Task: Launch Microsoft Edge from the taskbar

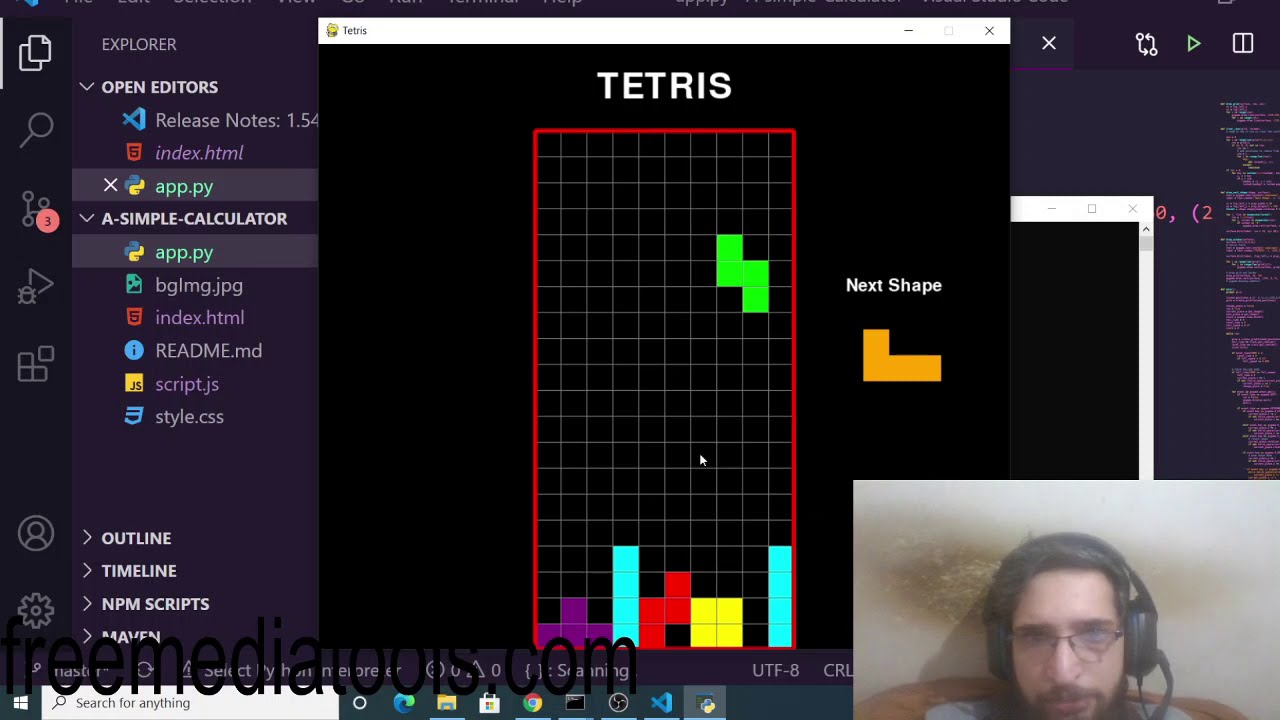Action: (404, 703)
